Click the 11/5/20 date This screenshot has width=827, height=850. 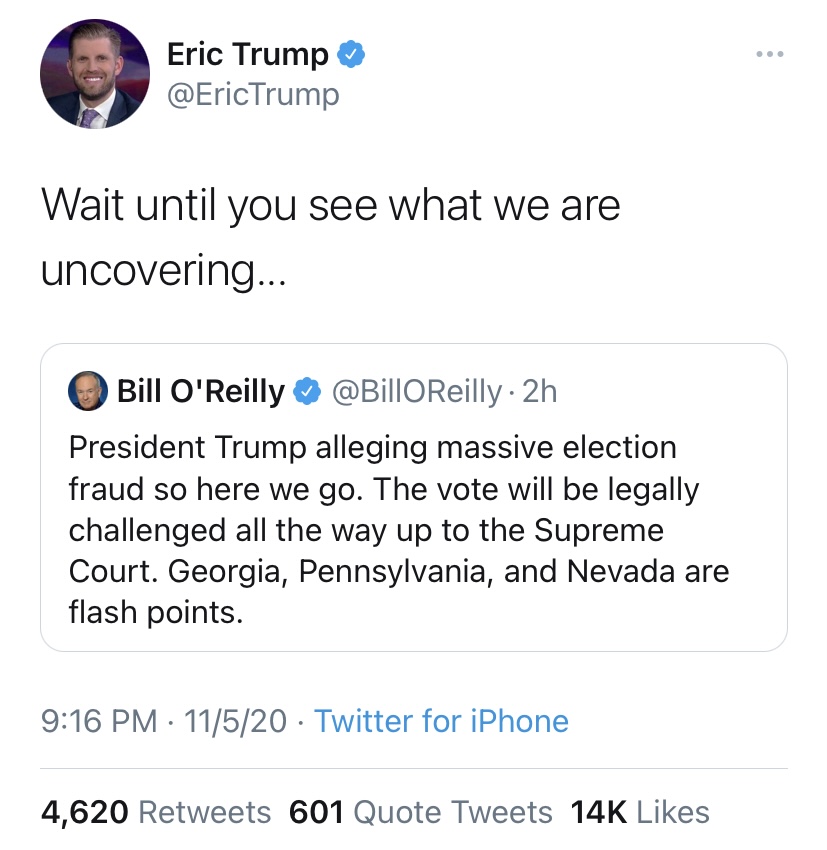pos(238,721)
